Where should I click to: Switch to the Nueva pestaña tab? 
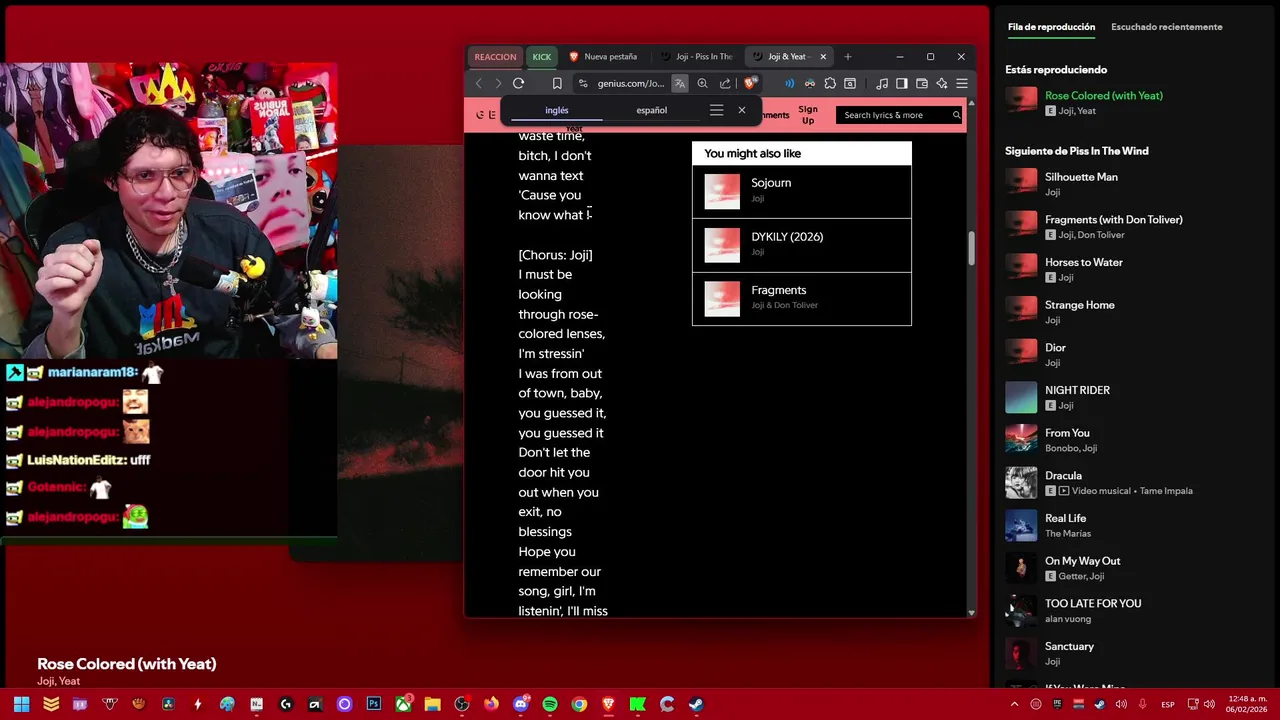click(604, 57)
